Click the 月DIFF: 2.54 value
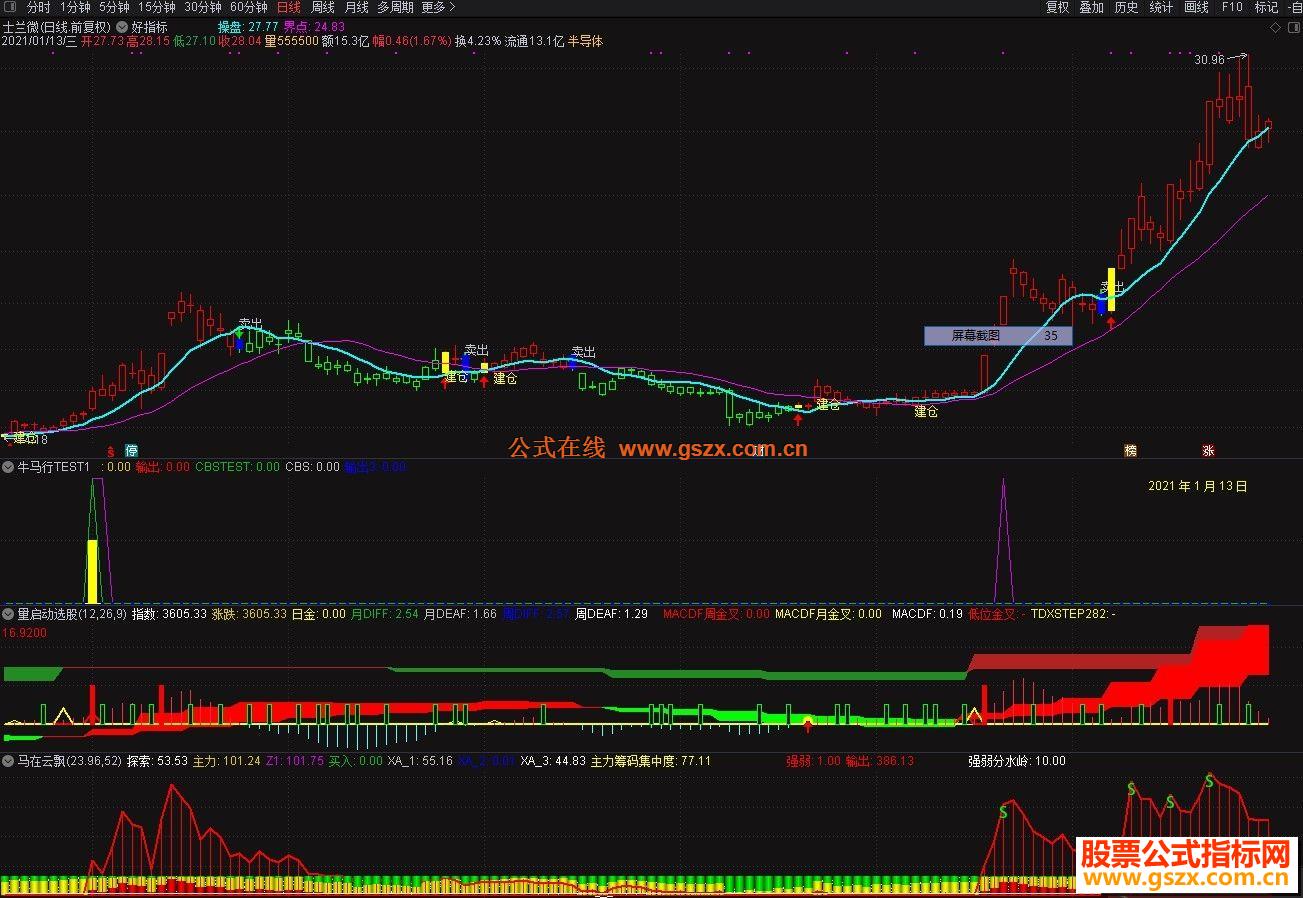The height and width of the screenshot is (898, 1303). [x=384, y=614]
